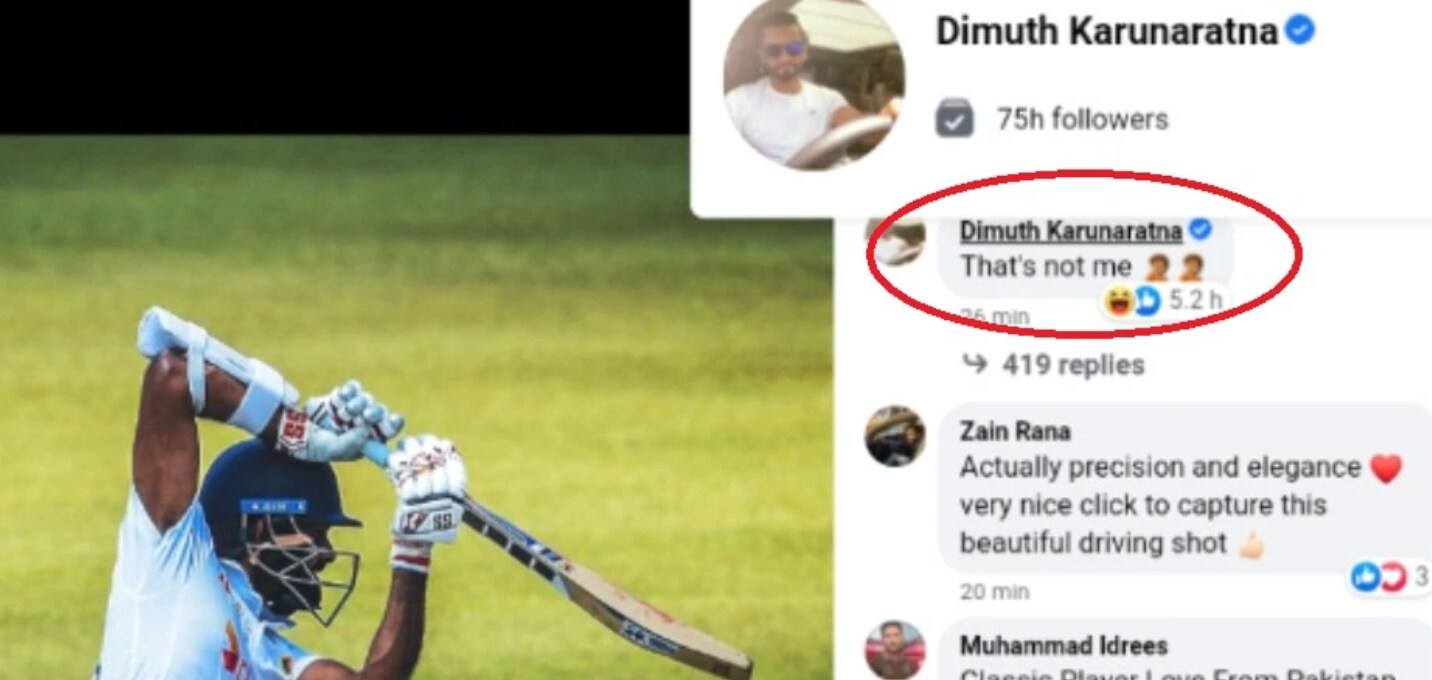The width and height of the screenshot is (1432, 680).
Task: Click Zain Rana's name link
Action: (x=1015, y=431)
